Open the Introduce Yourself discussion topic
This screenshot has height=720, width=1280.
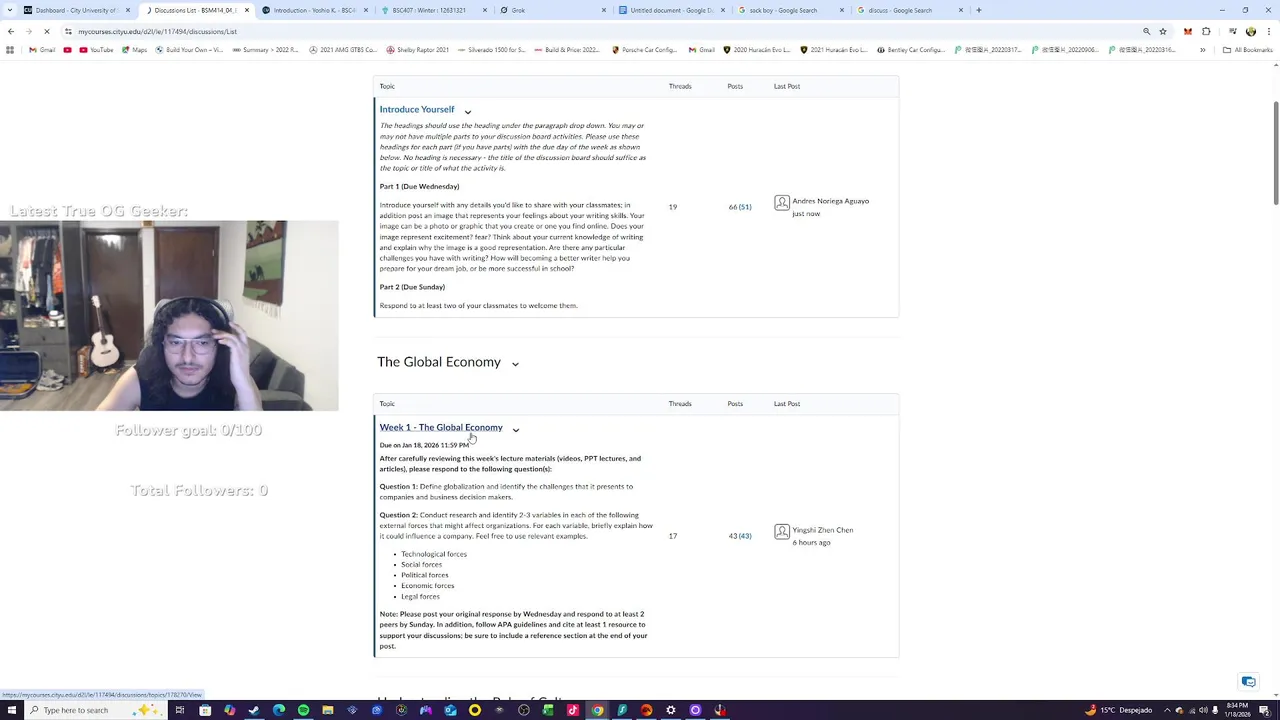[x=416, y=109]
